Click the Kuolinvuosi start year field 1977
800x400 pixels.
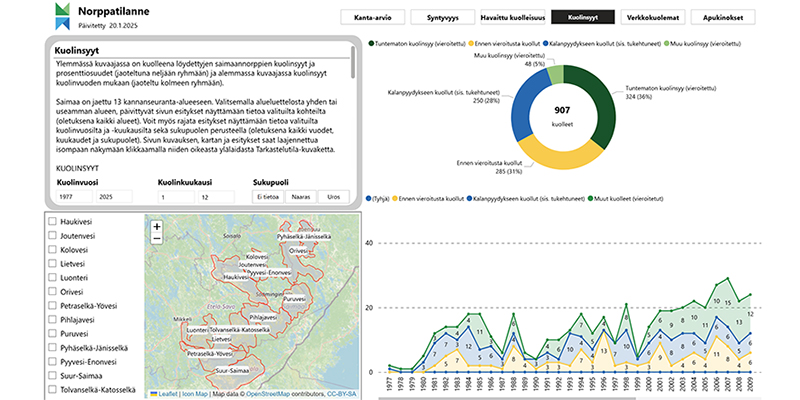pyautogui.click(x=76, y=198)
